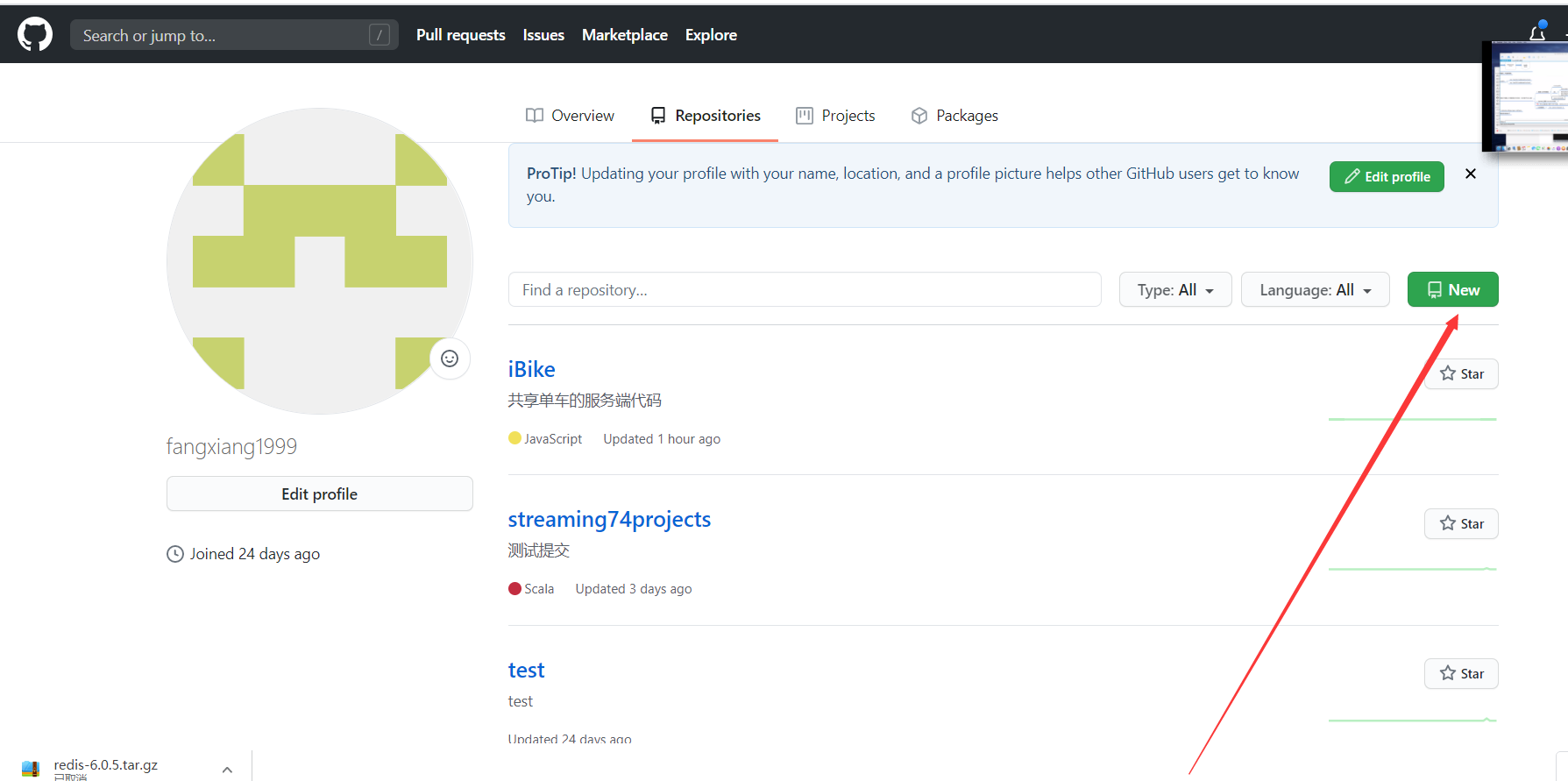Click the redis download file icon
The image size is (1568, 781).
tap(31, 769)
